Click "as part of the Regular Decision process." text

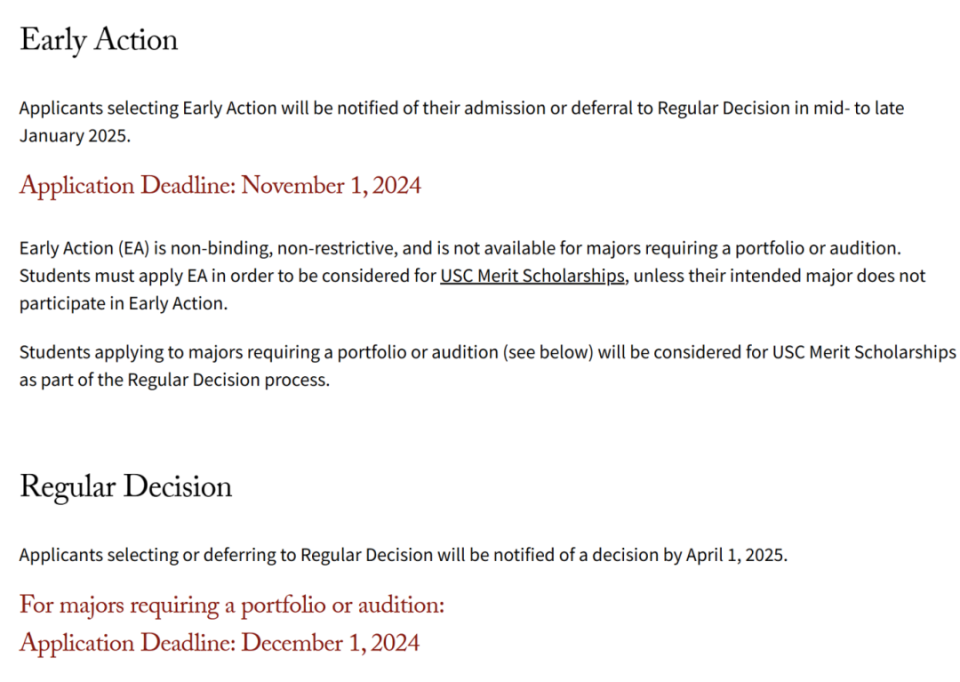[173, 381]
